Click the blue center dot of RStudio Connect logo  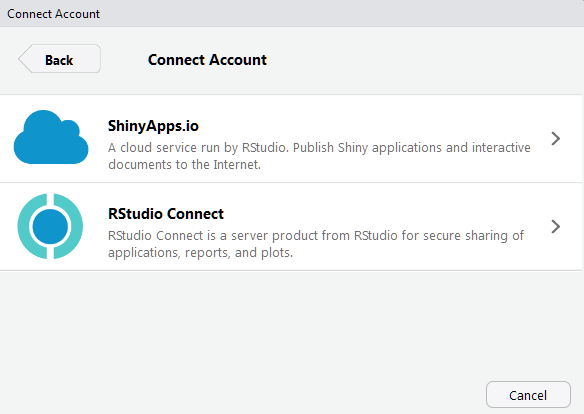pyautogui.click(x=50, y=226)
